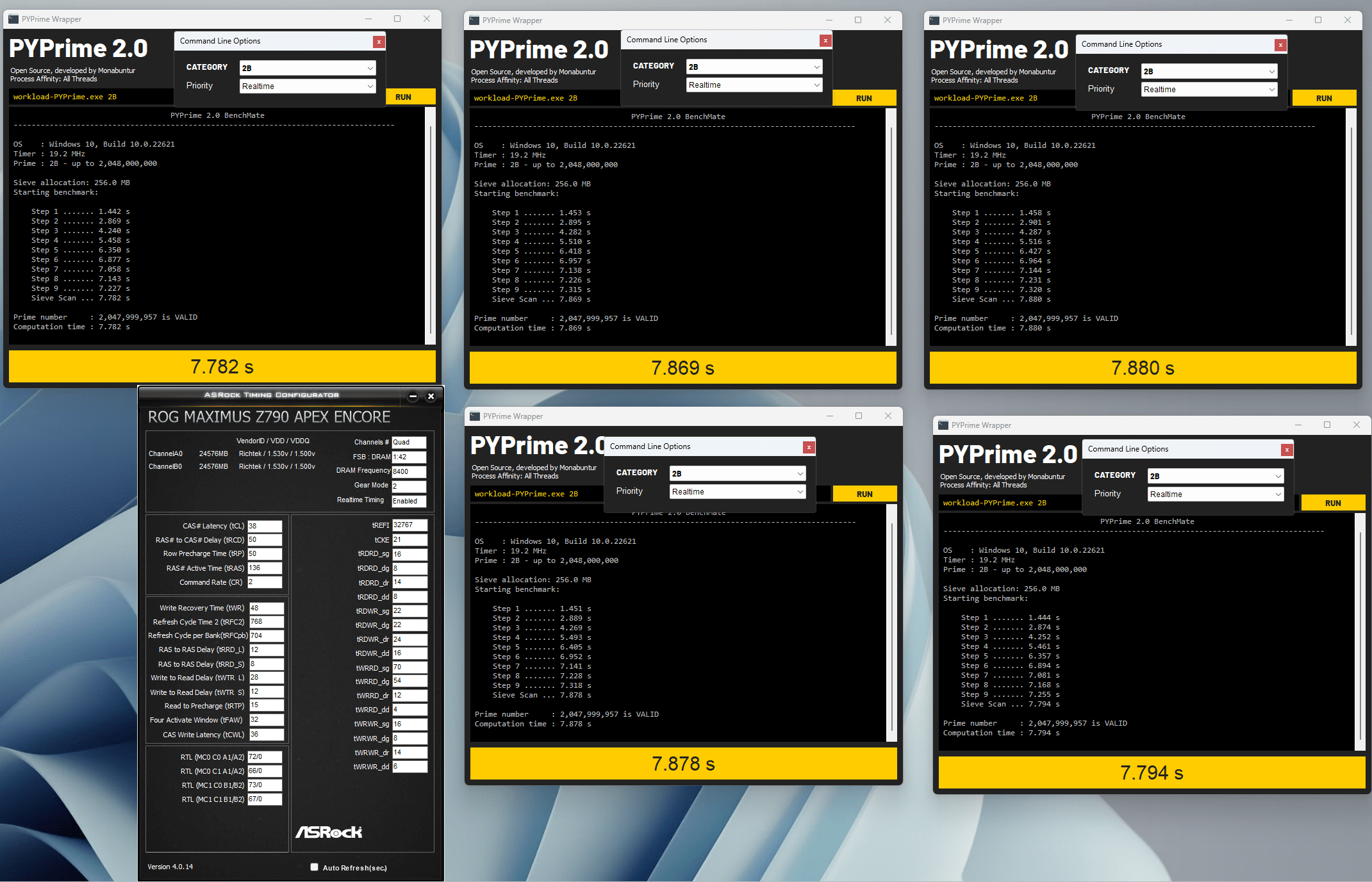Screen dimensions: 1372x882
Task: Click the PYPrime Wrapper title icon of the 7.782 s window
Action: pos(13,19)
